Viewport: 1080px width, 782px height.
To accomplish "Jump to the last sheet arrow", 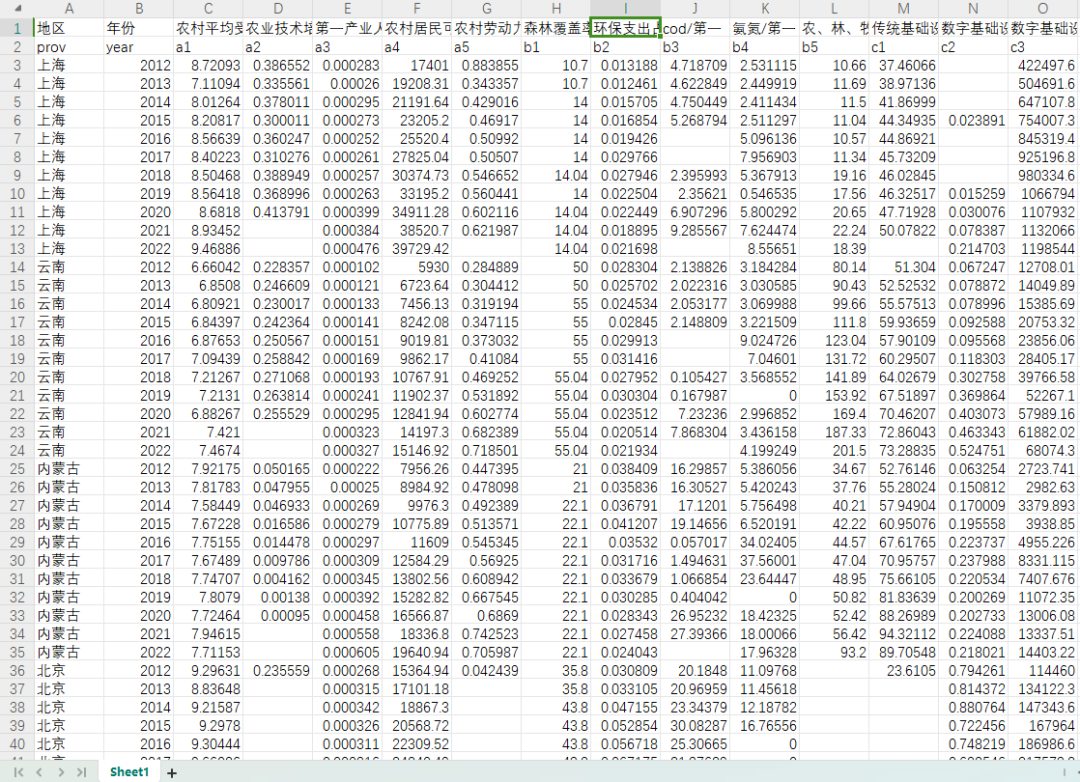I will pyautogui.click(x=81, y=772).
